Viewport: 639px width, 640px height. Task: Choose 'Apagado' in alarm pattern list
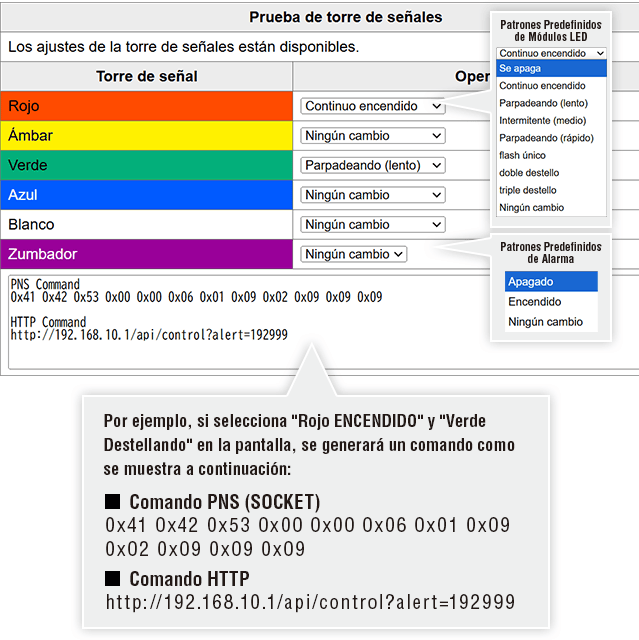[x=551, y=282]
